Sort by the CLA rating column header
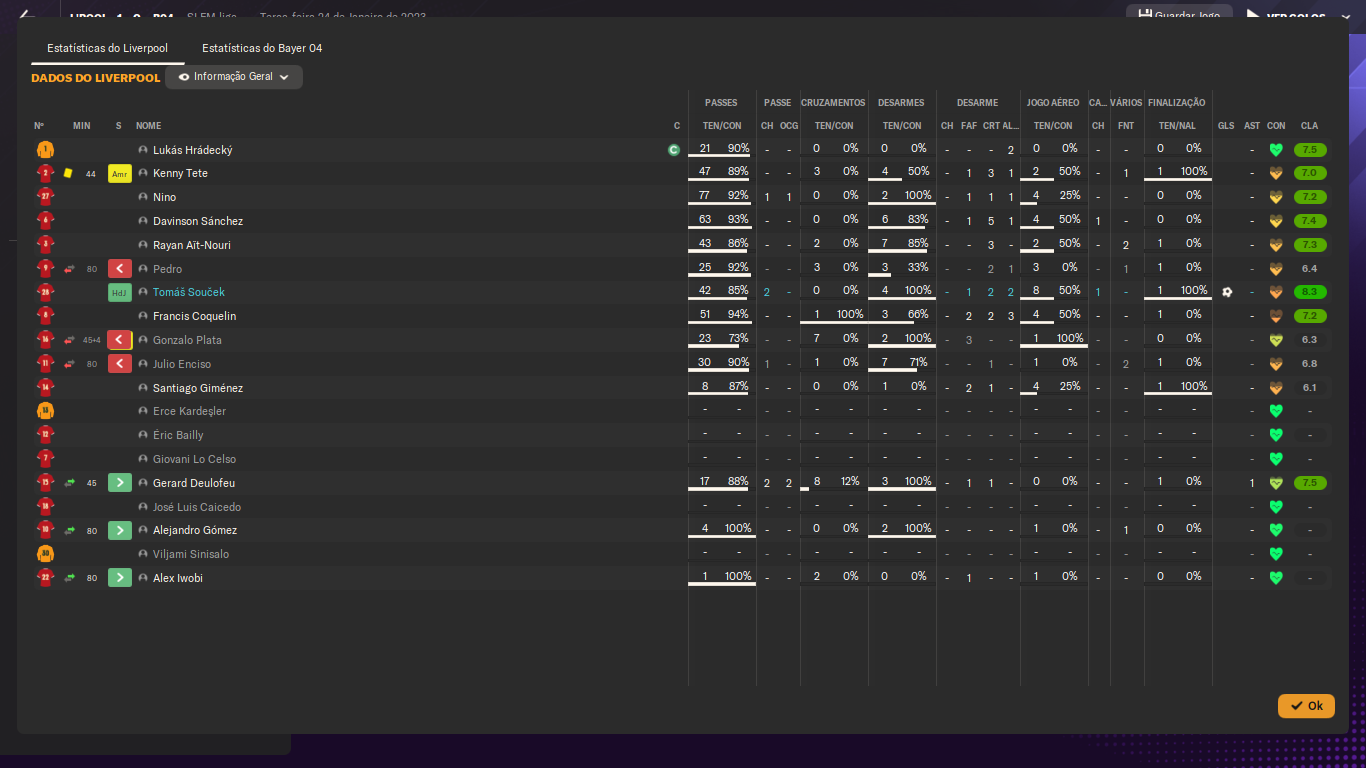 [1309, 126]
